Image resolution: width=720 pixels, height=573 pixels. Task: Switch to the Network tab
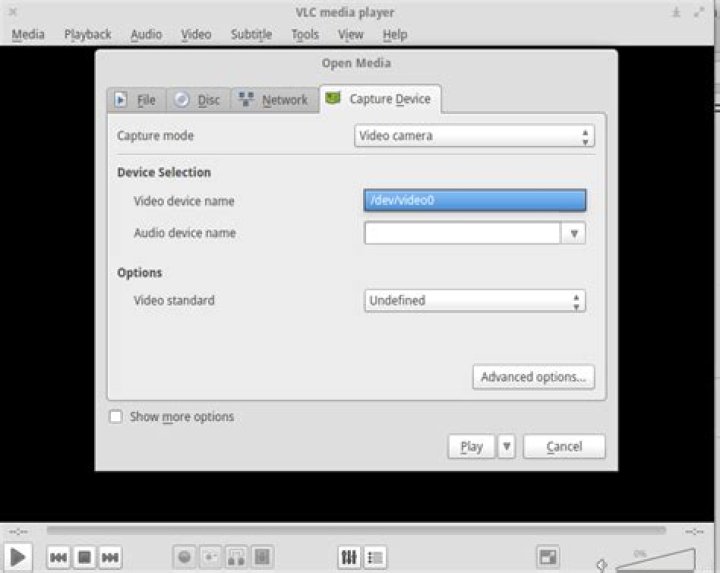(x=275, y=100)
